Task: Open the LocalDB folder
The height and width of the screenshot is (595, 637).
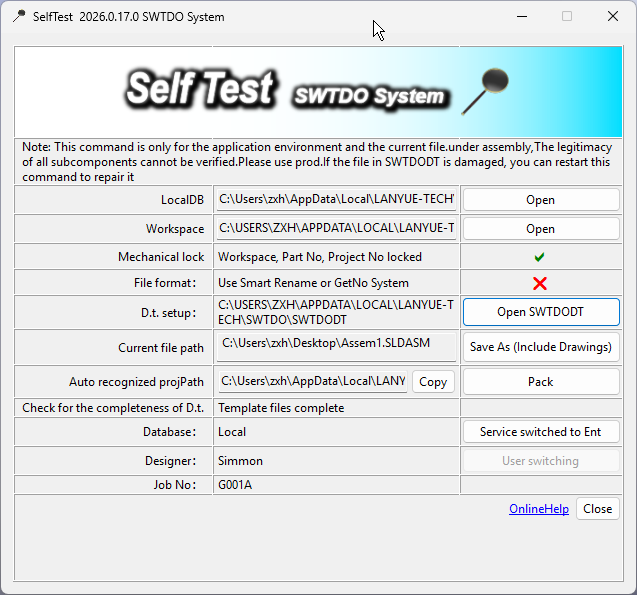Action: [x=540, y=200]
